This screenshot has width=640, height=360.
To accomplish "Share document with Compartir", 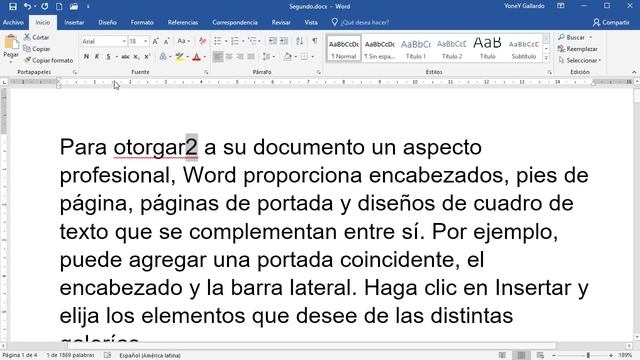I will 611,22.
